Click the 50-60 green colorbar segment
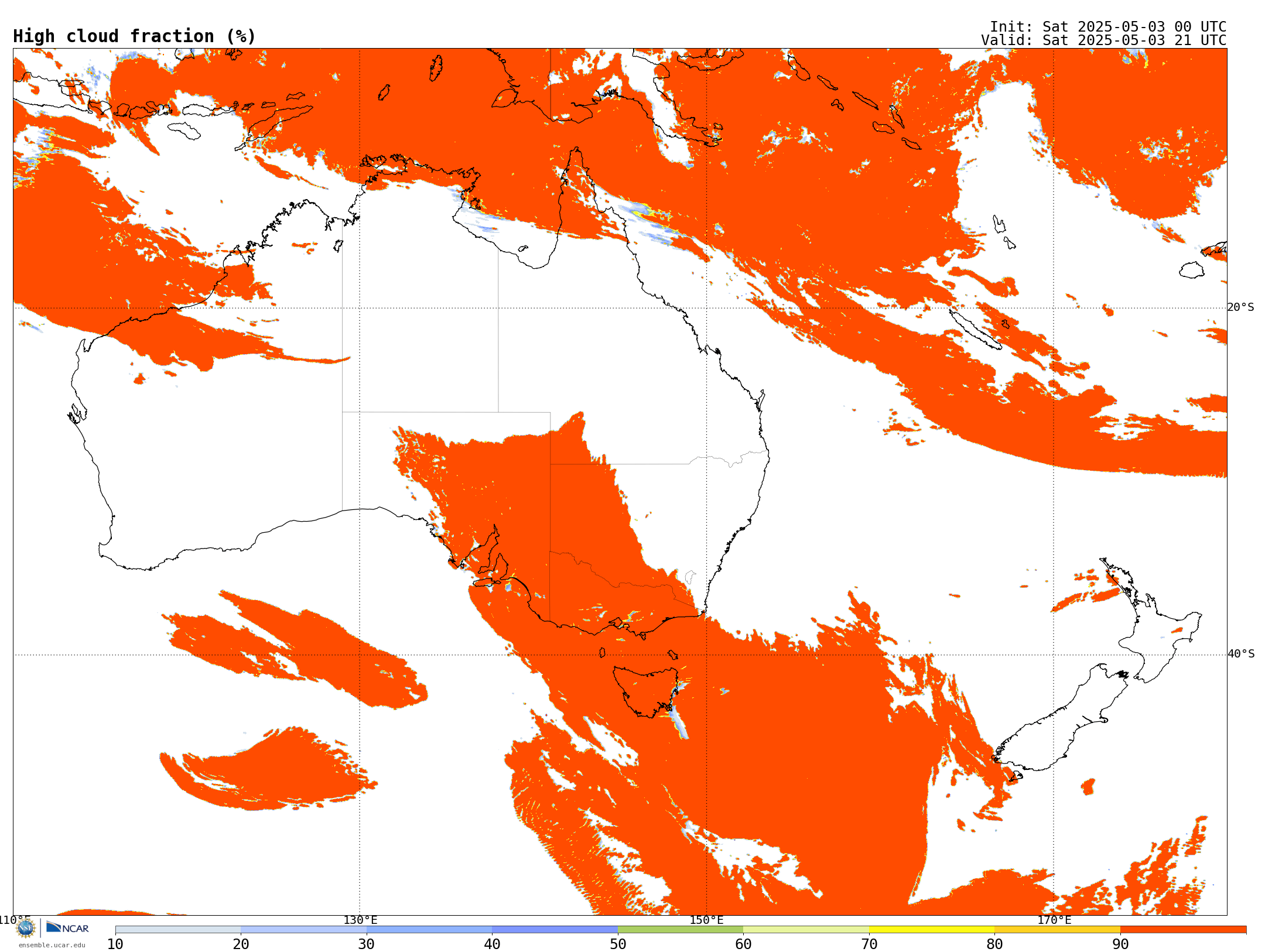1265x952 pixels. (681, 930)
